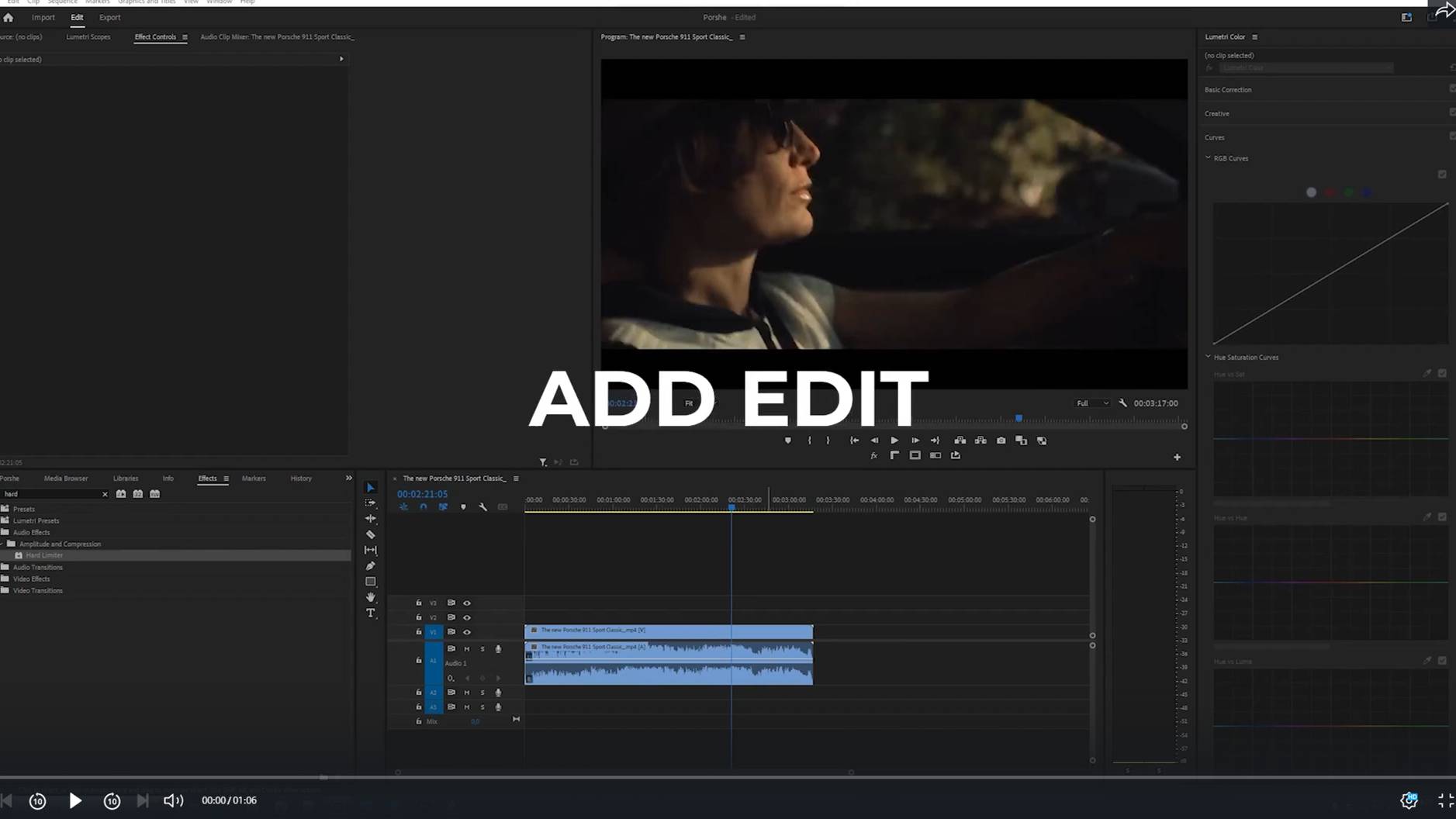Open timeline display settings wrench
This screenshot has height=819, width=1456.
pyautogui.click(x=483, y=507)
